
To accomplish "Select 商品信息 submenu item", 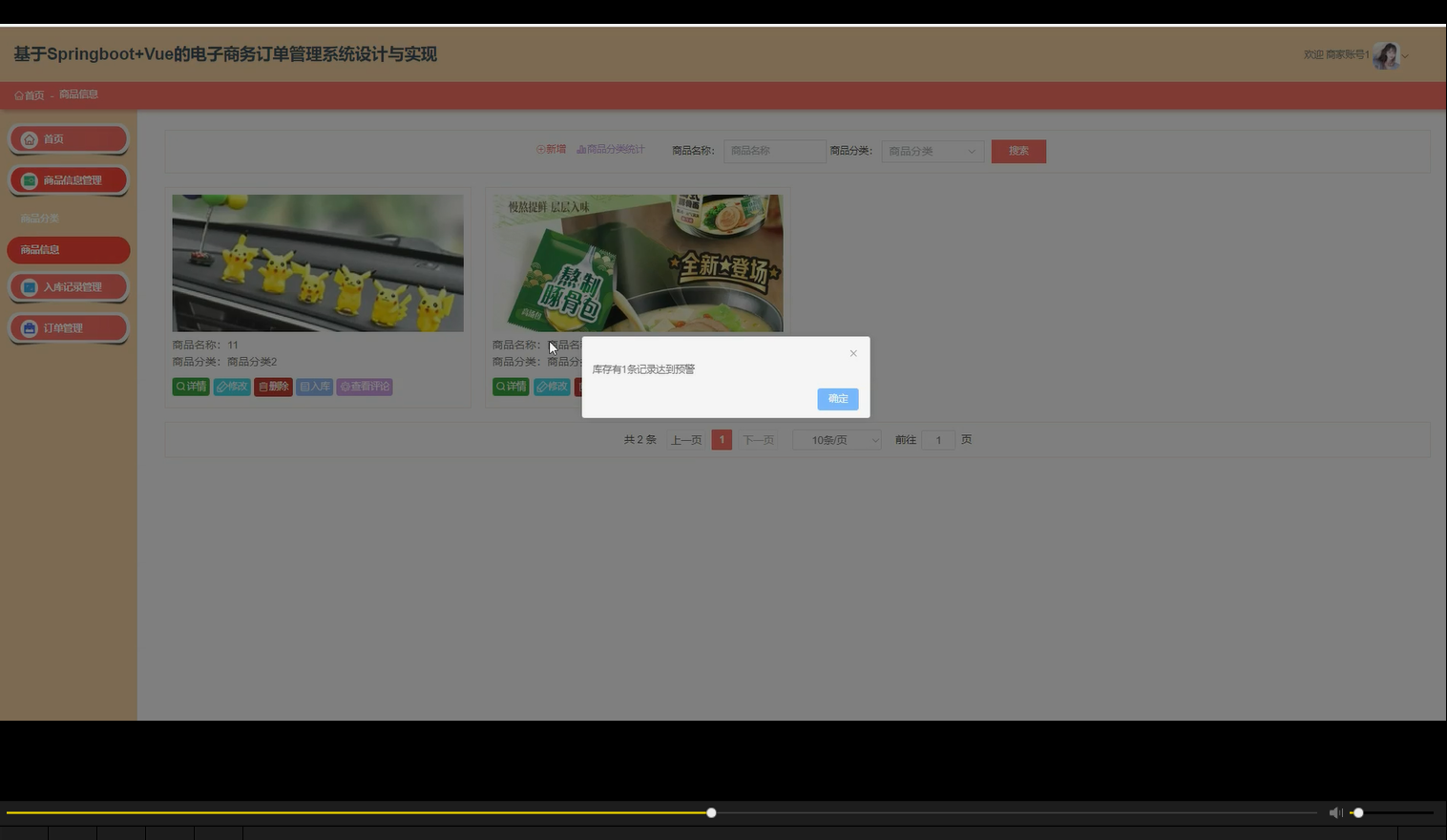I will (x=69, y=250).
